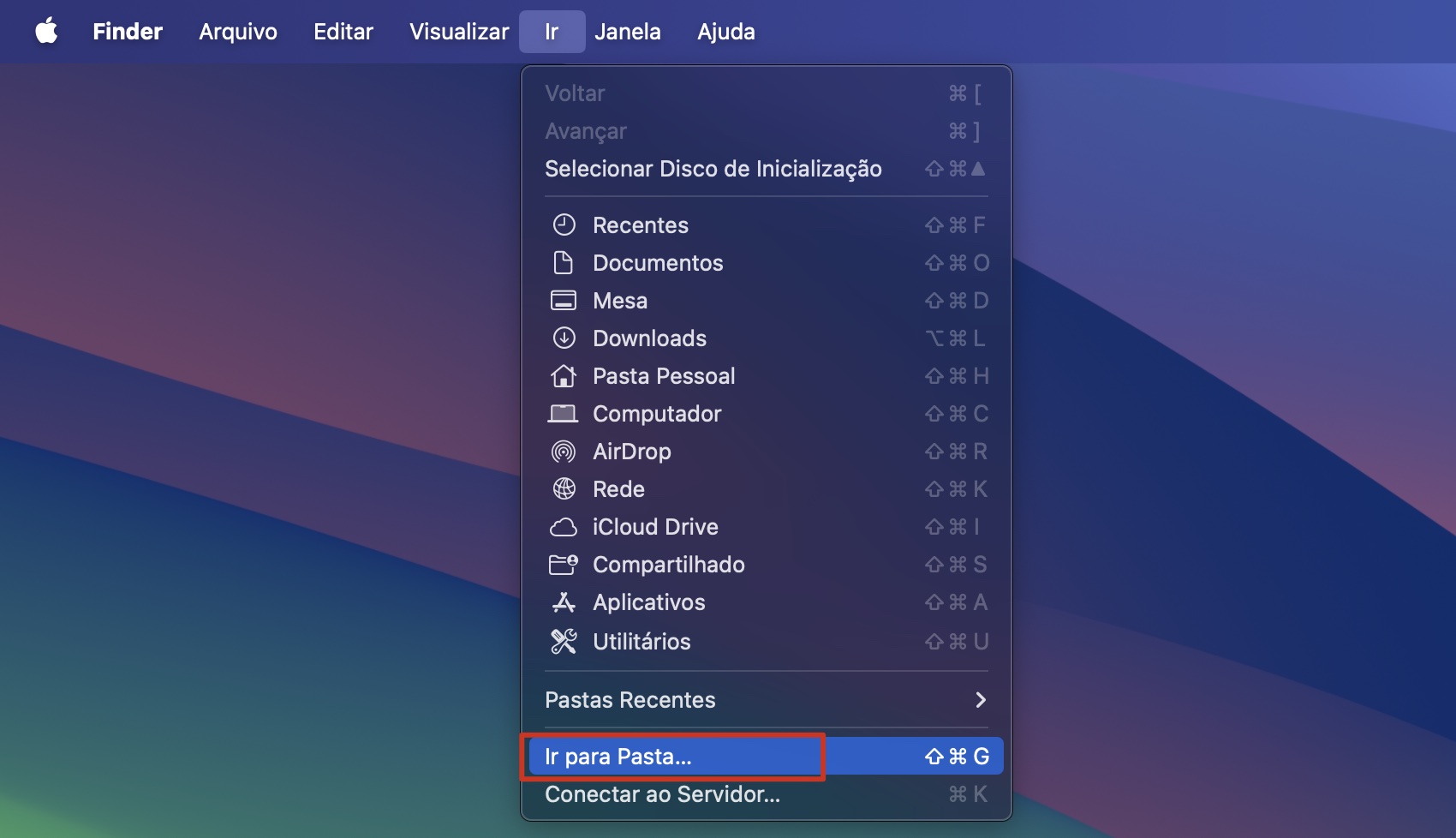The width and height of the screenshot is (1456, 838).
Task: Select the Computador display icon
Action: pyautogui.click(x=564, y=413)
